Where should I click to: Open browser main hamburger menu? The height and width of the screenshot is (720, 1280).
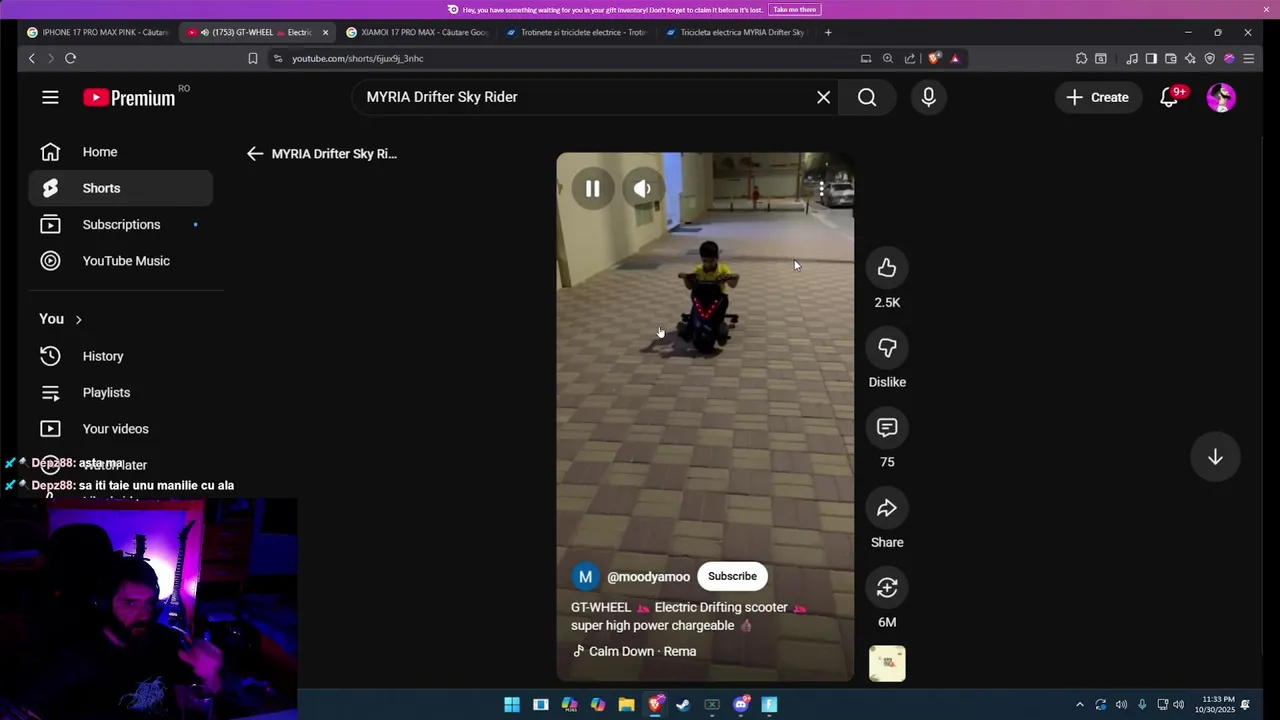coord(1248,58)
